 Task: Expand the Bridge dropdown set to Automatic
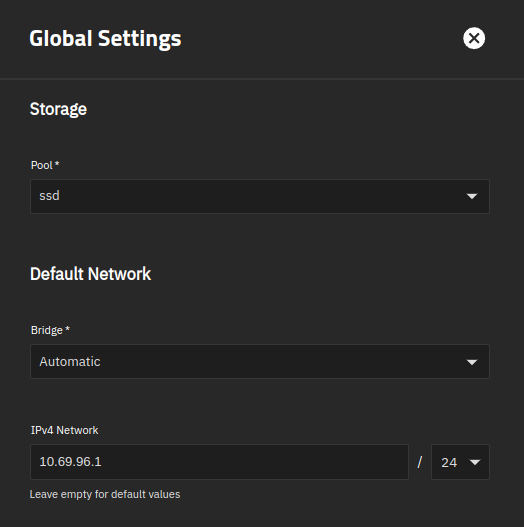[x=260, y=362]
